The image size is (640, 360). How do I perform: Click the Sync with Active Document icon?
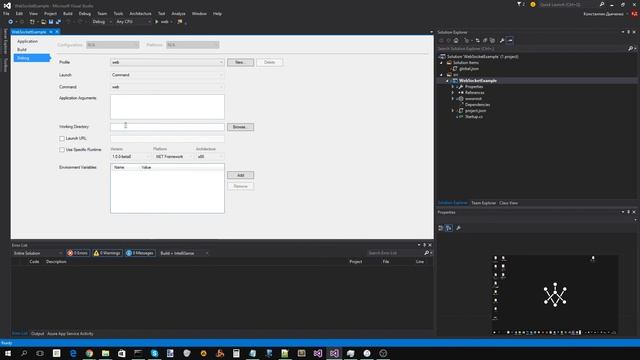tap(478, 40)
